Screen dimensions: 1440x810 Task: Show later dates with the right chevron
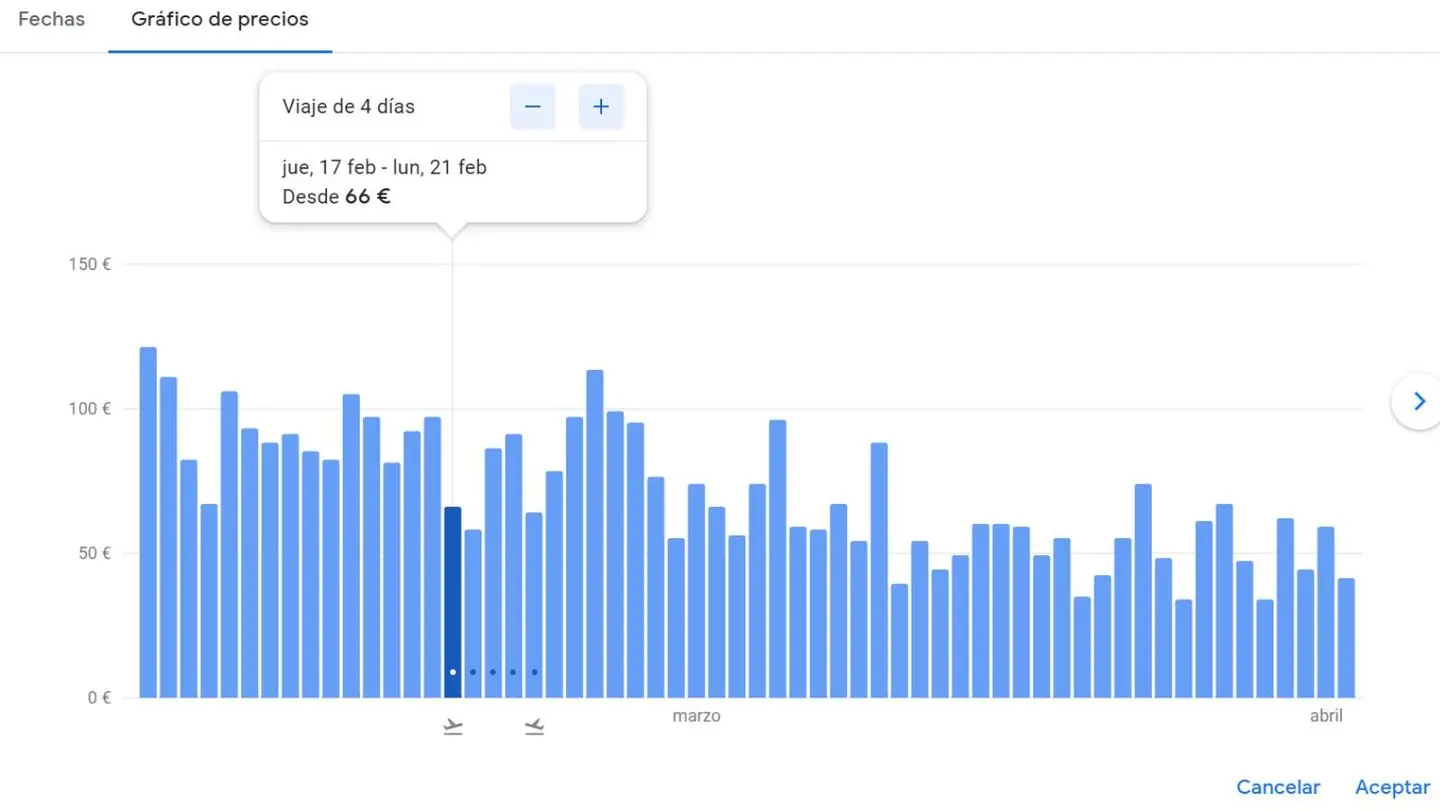(1418, 402)
